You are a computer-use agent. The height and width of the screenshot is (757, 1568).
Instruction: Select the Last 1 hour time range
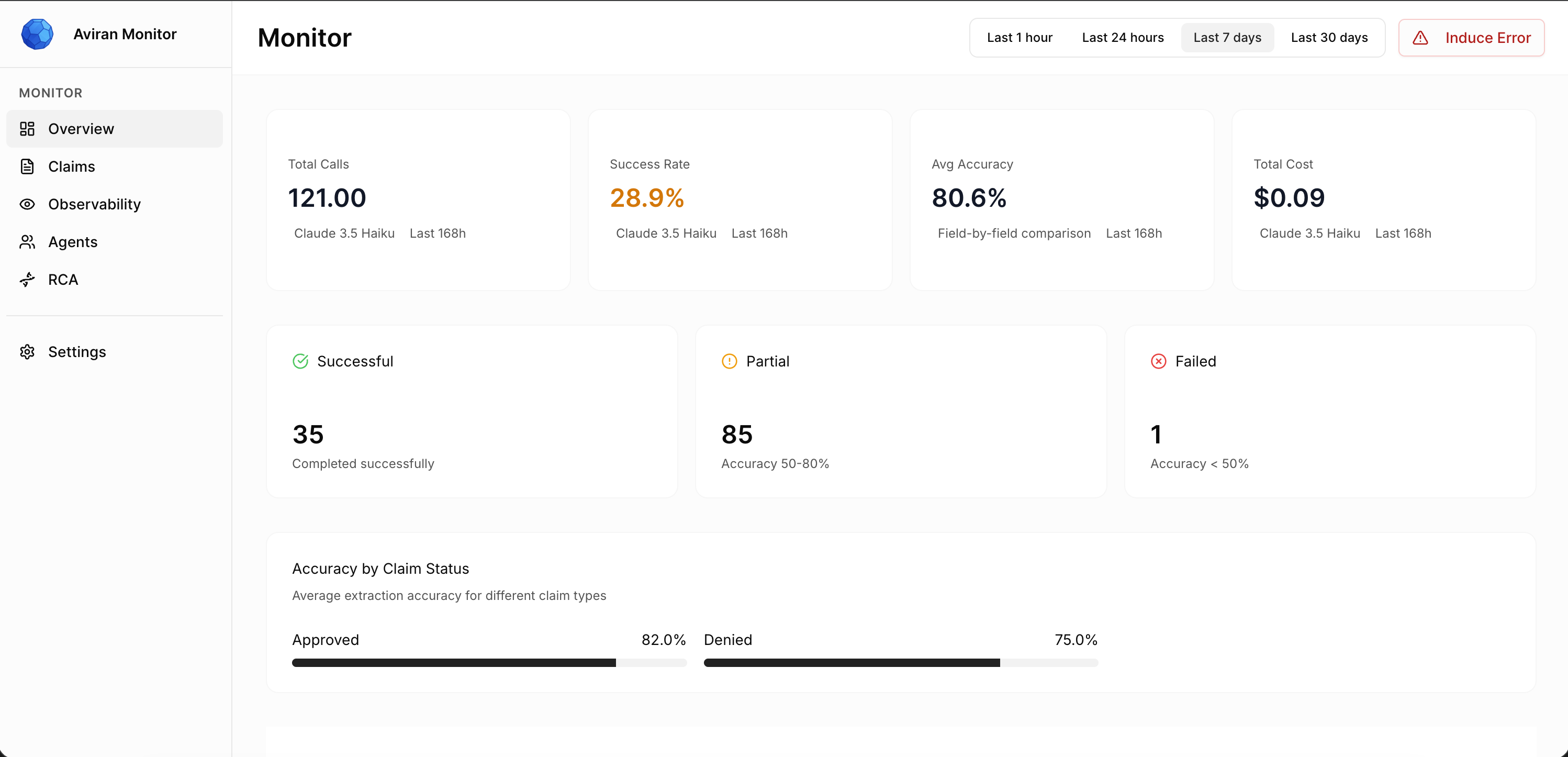coord(1019,38)
